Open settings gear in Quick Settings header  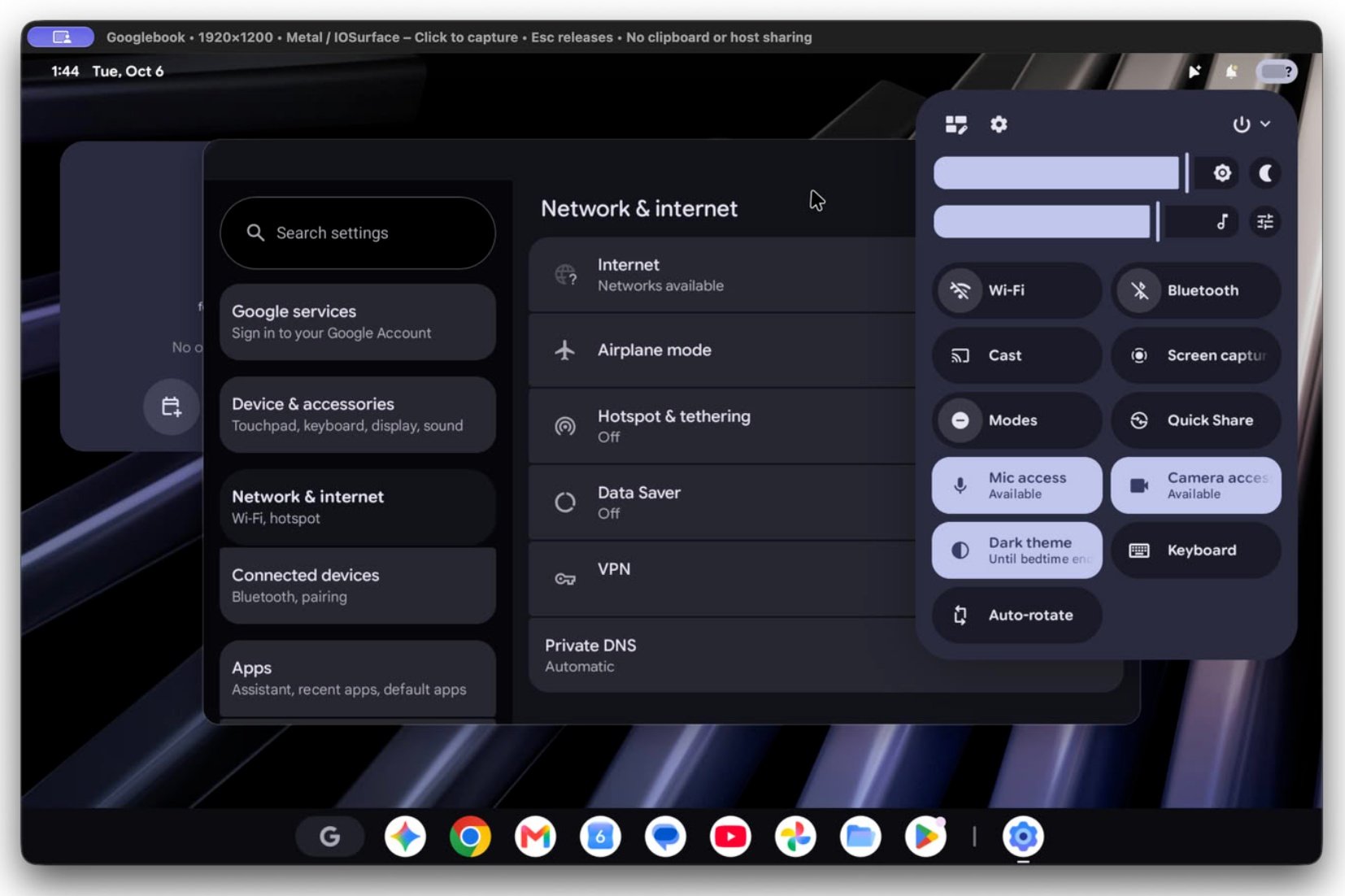click(x=999, y=124)
